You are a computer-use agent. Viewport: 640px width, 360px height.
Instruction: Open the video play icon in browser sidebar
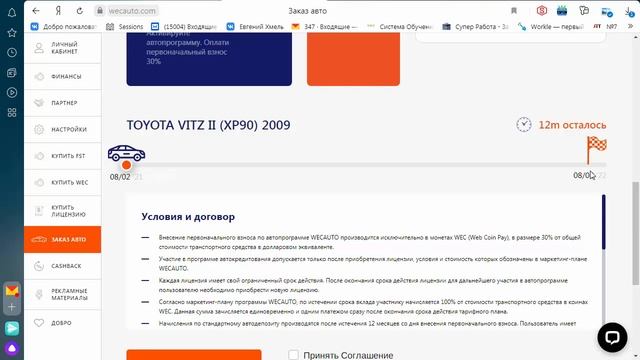pyautogui.click(x=12, y=93)
